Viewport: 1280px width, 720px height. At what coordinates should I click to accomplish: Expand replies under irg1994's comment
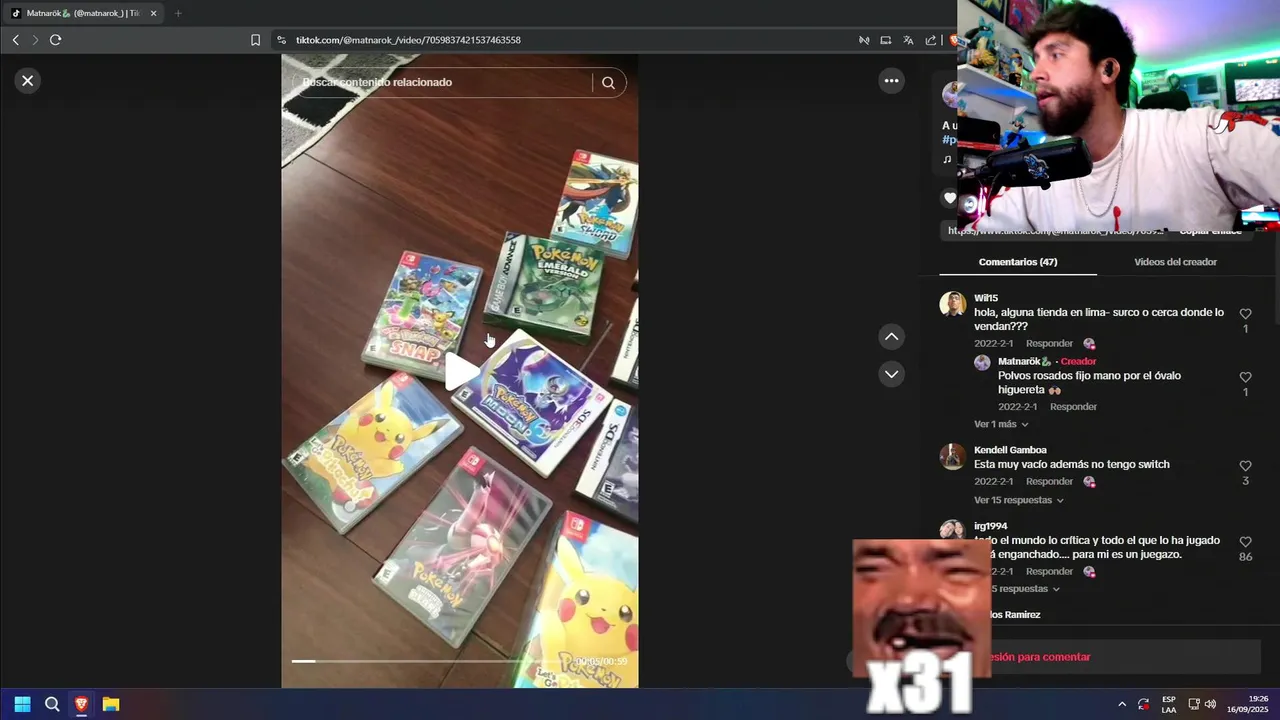(1025, 589)
